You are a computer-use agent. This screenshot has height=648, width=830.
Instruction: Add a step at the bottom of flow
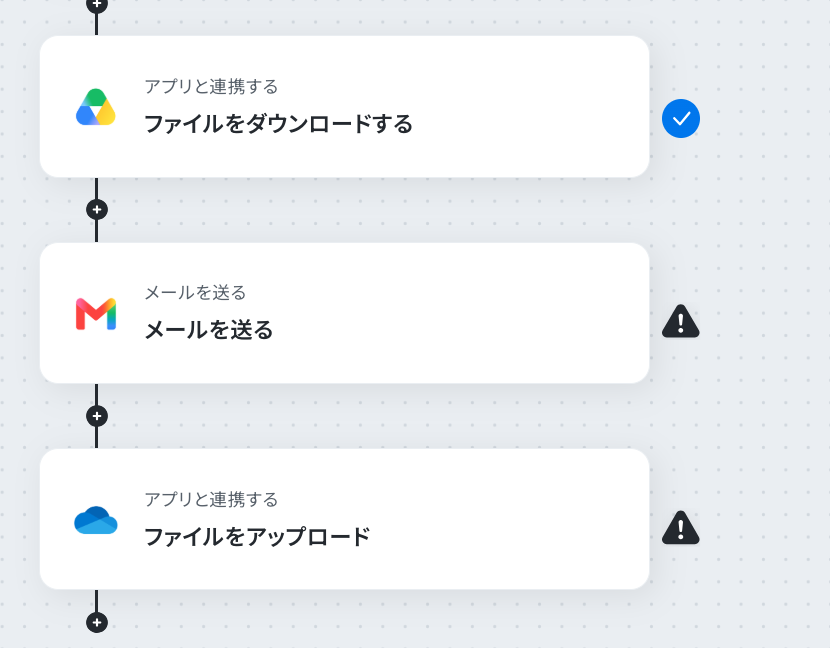(97, 623)
